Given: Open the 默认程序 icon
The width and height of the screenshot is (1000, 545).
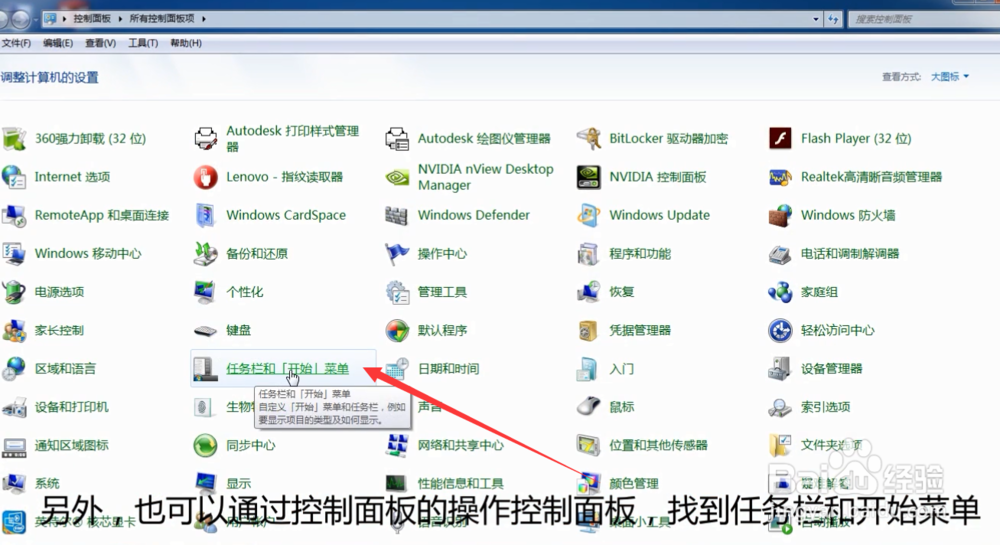Looking at the screenshot, I should pyautogui.click(x=397, y=330).
